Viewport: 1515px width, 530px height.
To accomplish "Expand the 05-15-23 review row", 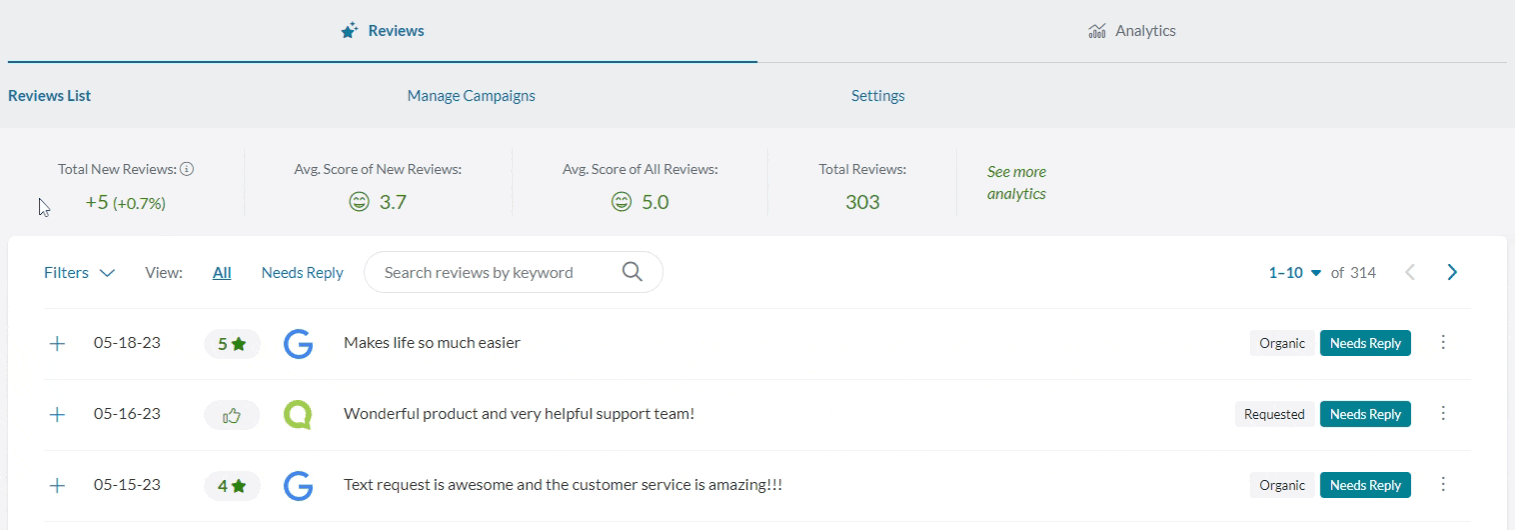I will 57,486.
